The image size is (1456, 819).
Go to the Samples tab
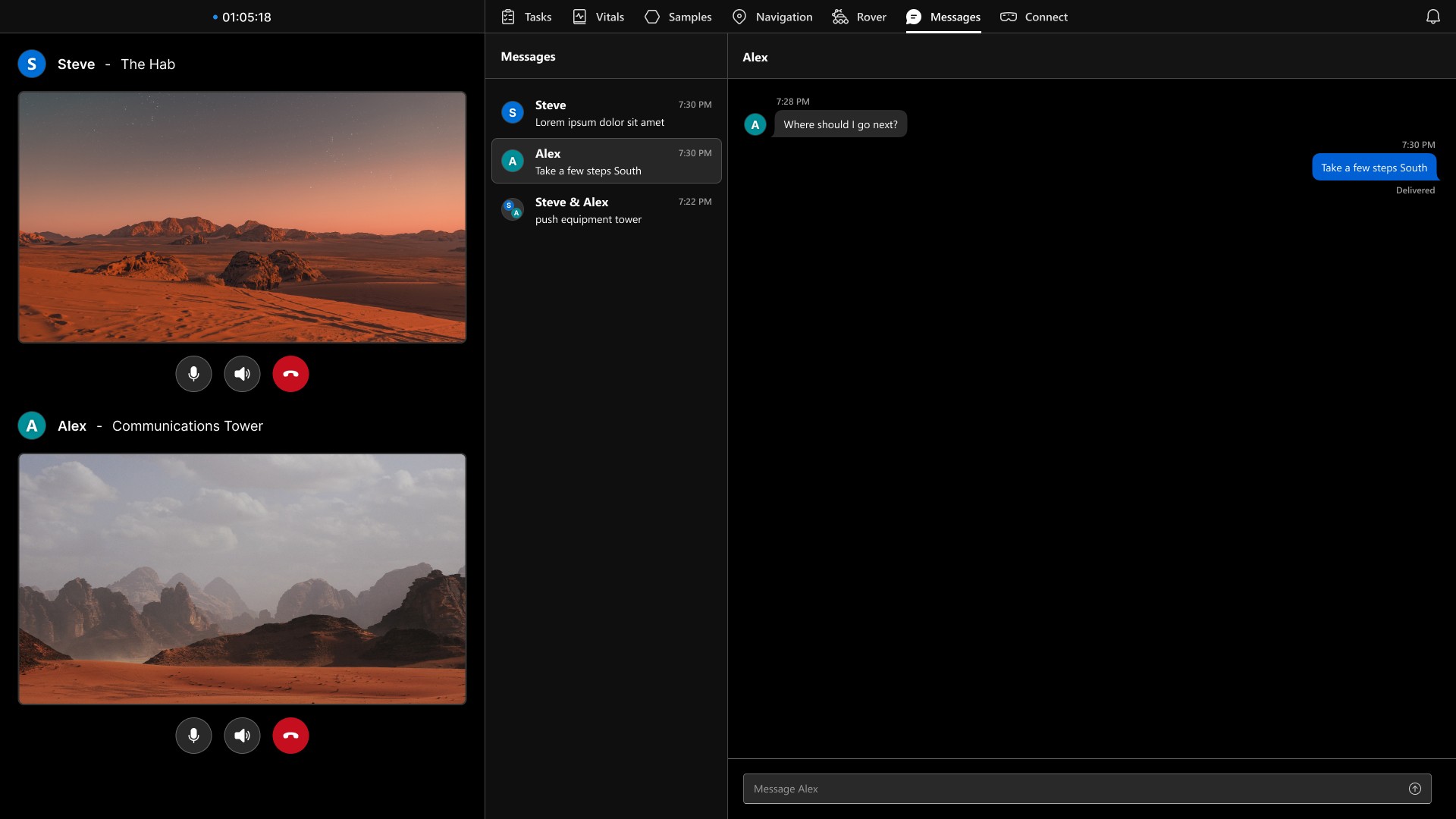coord(678,17)
